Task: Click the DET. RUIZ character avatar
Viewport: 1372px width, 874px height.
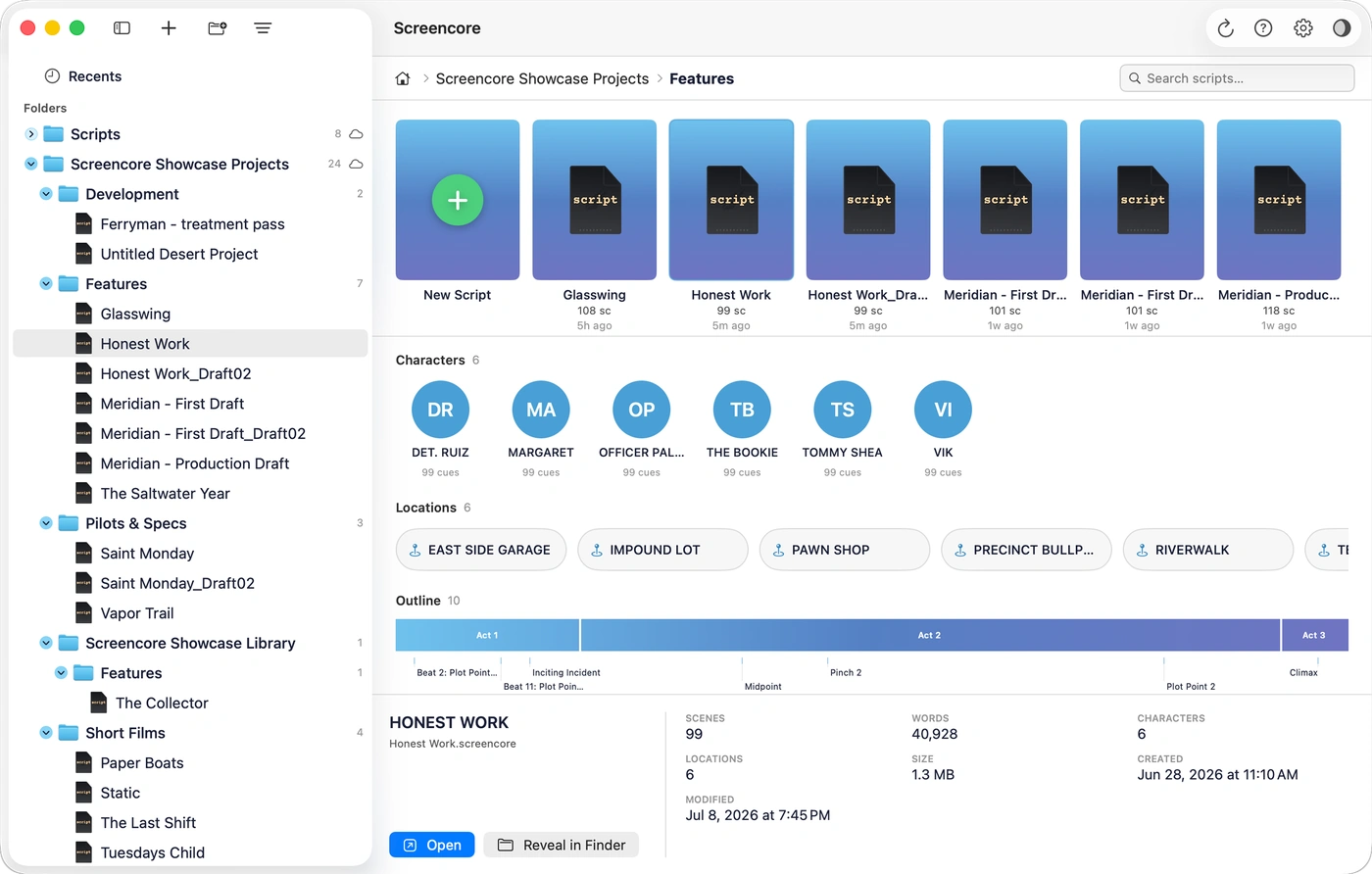Action: click(441, 410)
